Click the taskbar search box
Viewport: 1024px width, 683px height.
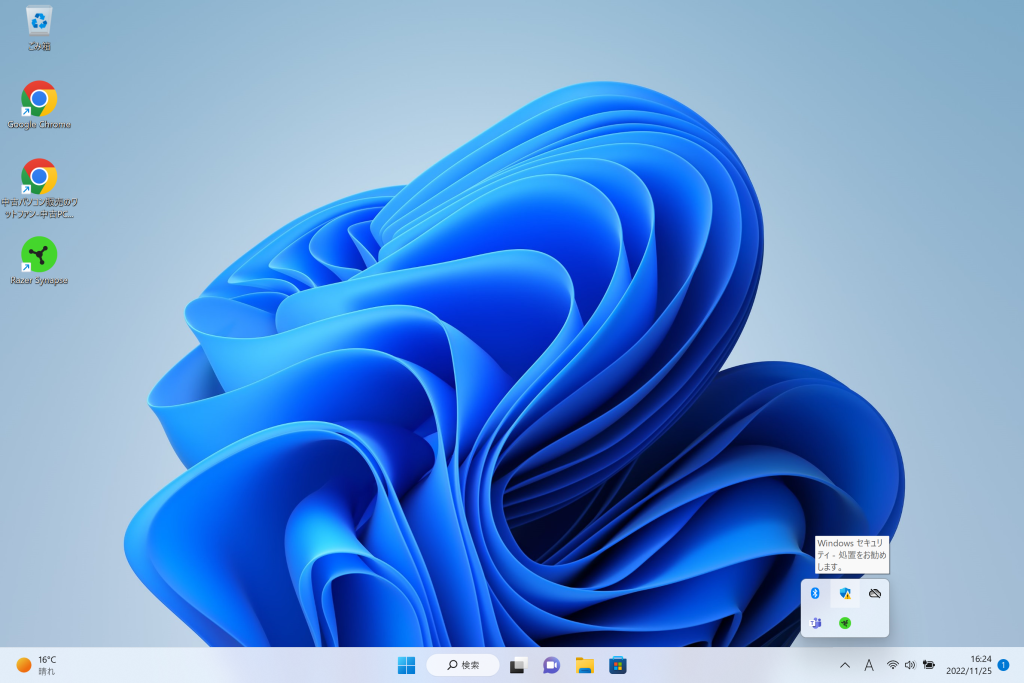pyautogui.click(x=463, y=665)
